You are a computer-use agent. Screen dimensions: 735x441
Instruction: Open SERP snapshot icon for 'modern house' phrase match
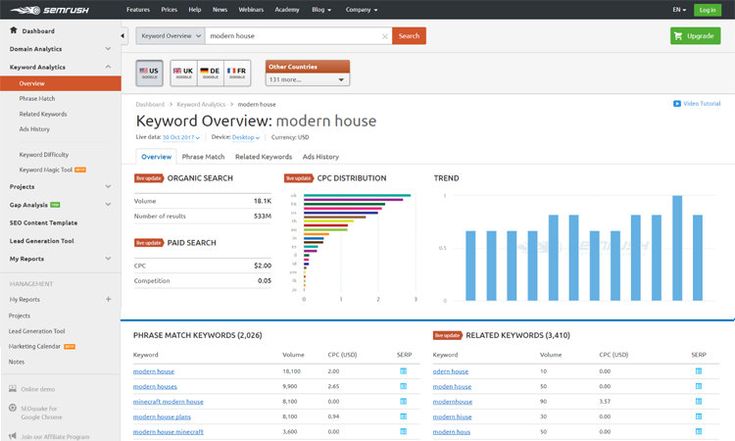(403, 371)
